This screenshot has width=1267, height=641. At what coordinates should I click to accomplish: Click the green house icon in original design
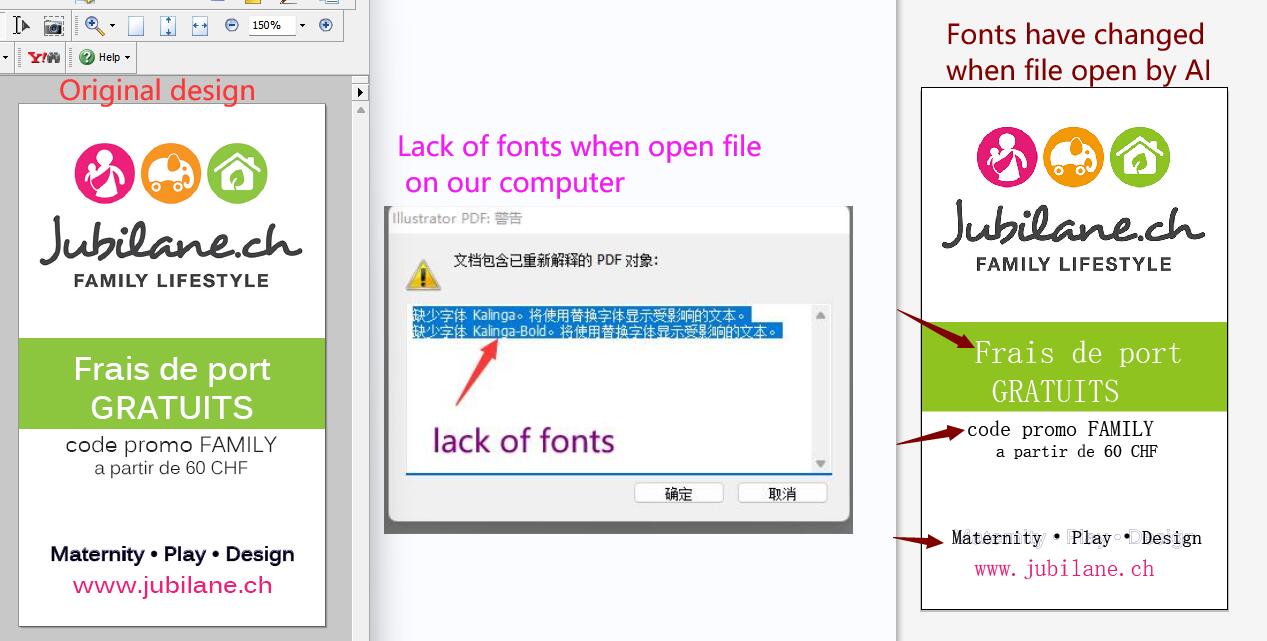point(238,173)
